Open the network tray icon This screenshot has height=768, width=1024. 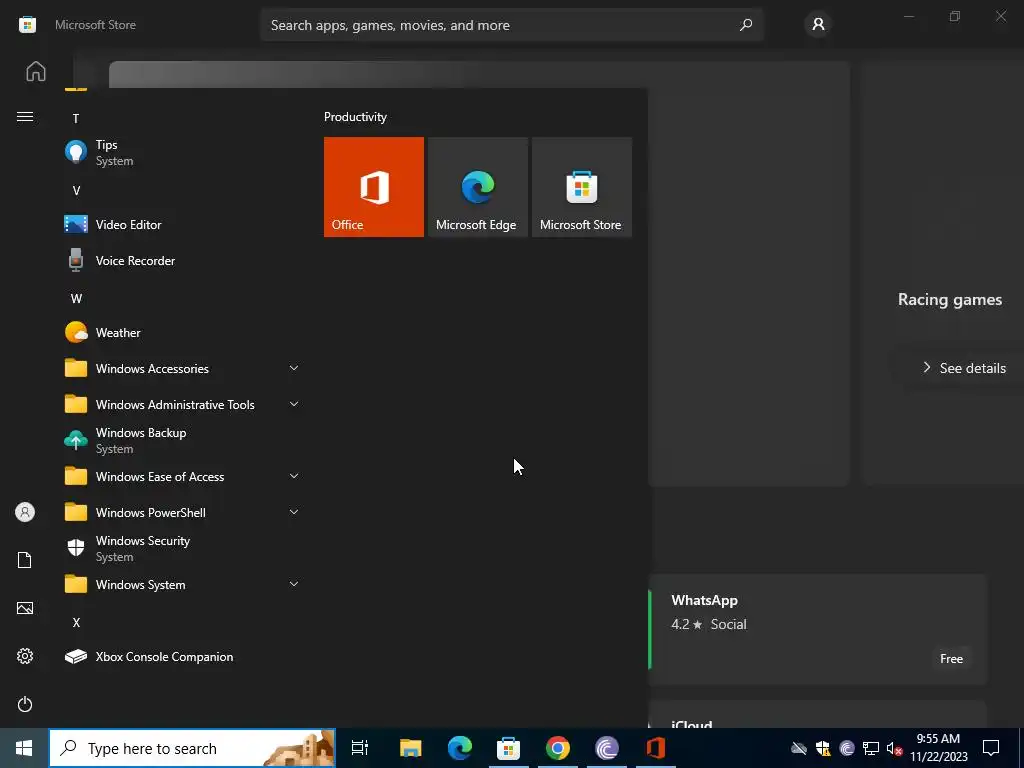tap(871, 748)
